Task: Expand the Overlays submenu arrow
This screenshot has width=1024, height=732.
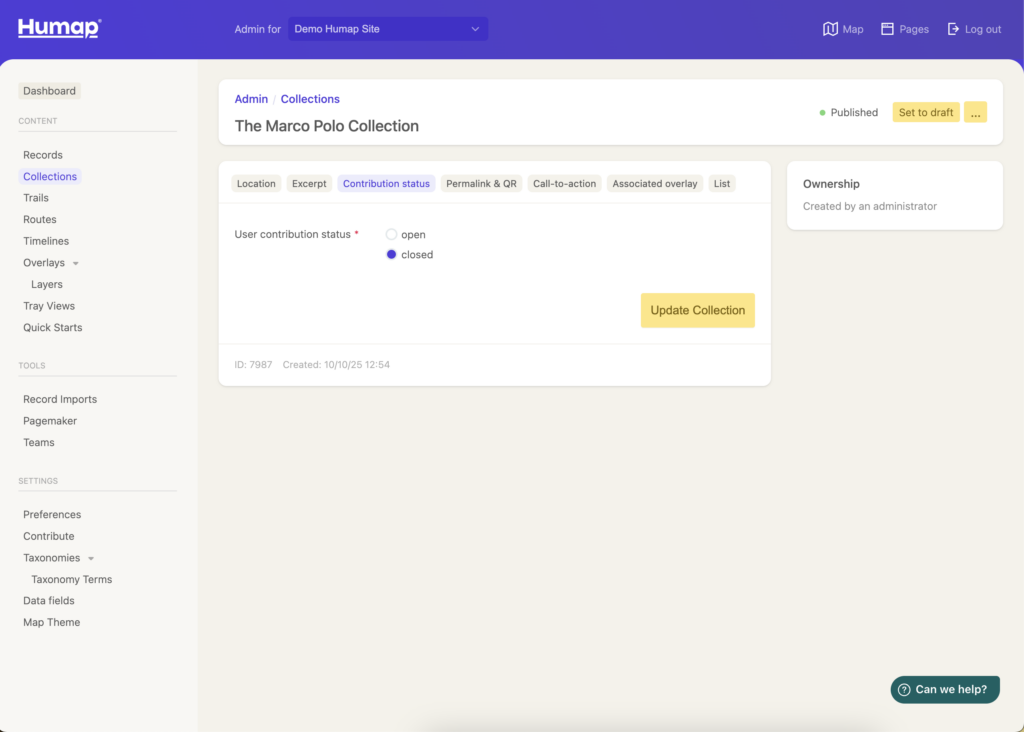Action: pyautogui.click(x=76, y=264)
